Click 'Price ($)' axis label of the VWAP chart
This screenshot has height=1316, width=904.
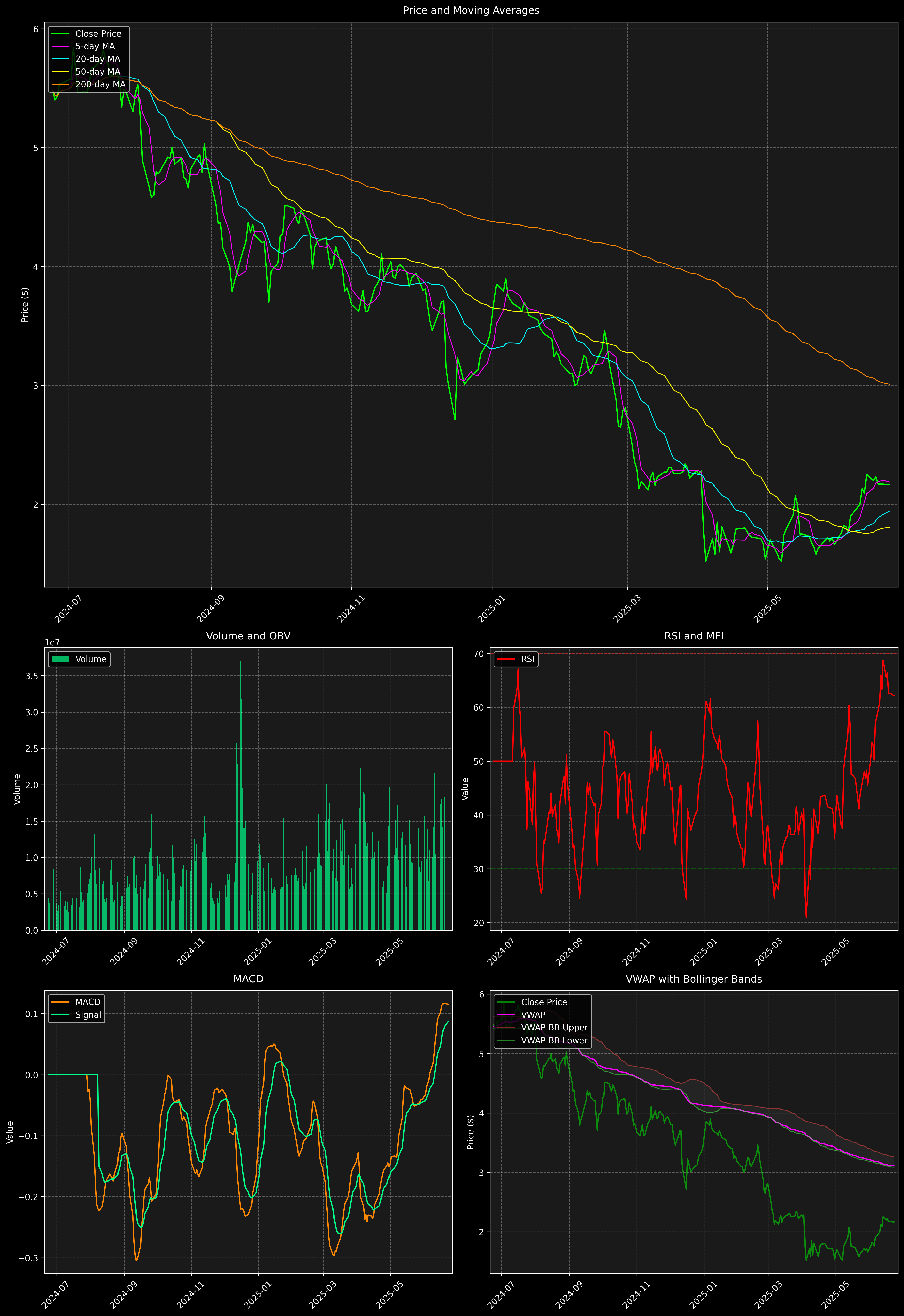(x=471, y=1132)
